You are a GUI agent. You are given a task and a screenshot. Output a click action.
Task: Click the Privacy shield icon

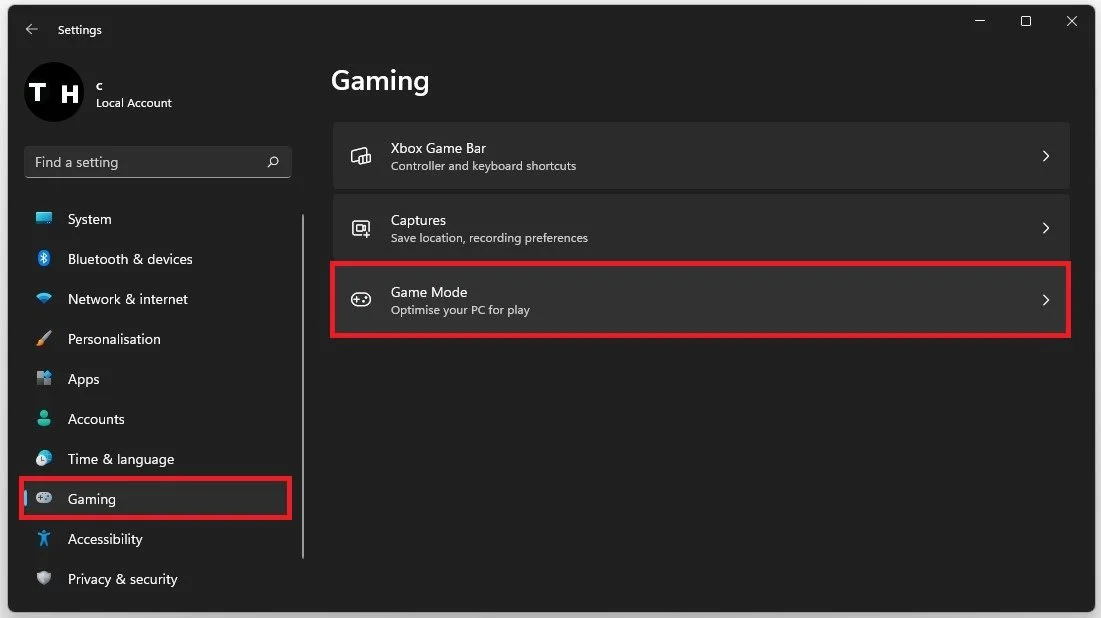tap(44, 578)
